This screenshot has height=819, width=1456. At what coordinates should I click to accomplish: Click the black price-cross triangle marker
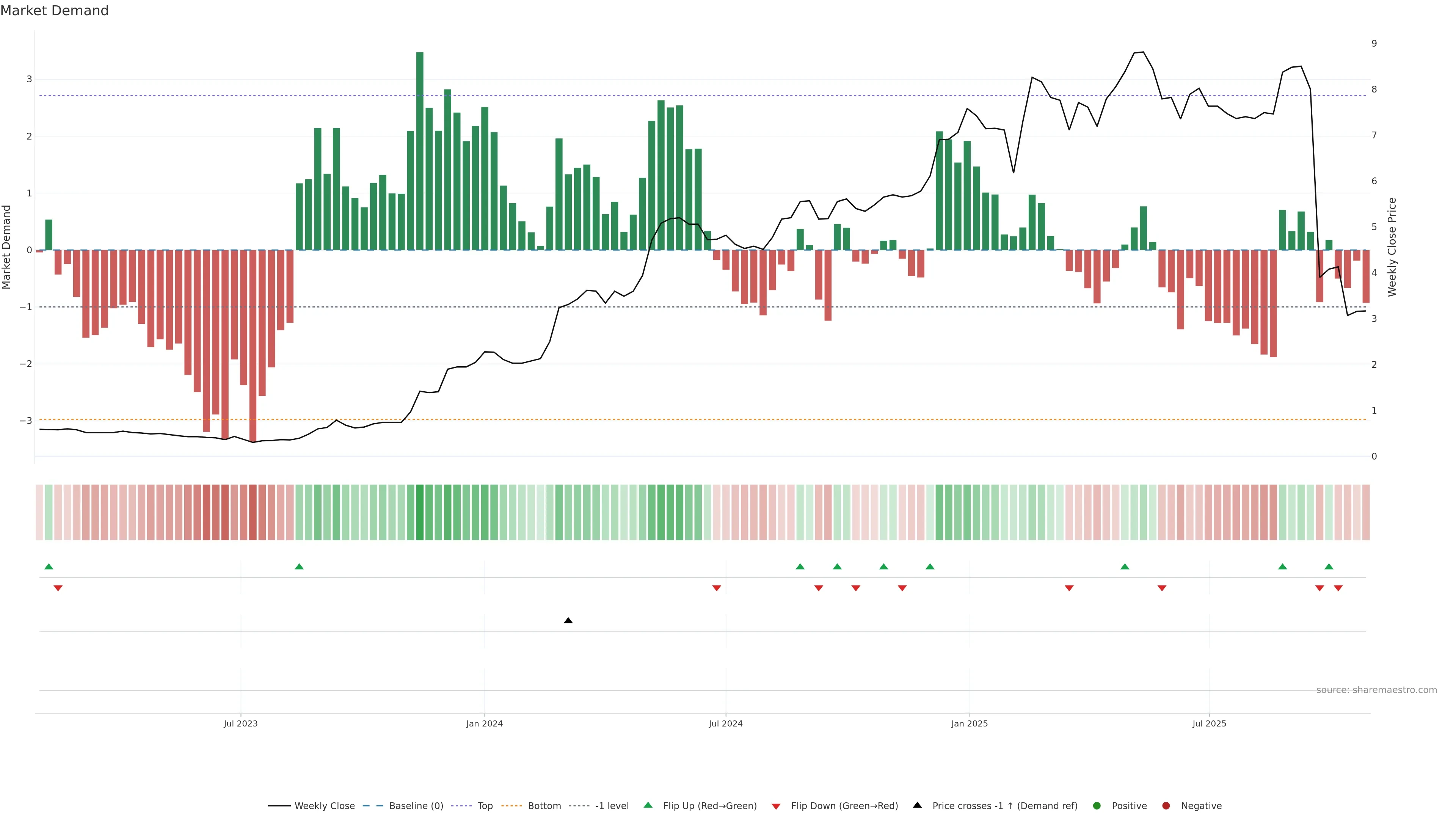pos(568,621)
